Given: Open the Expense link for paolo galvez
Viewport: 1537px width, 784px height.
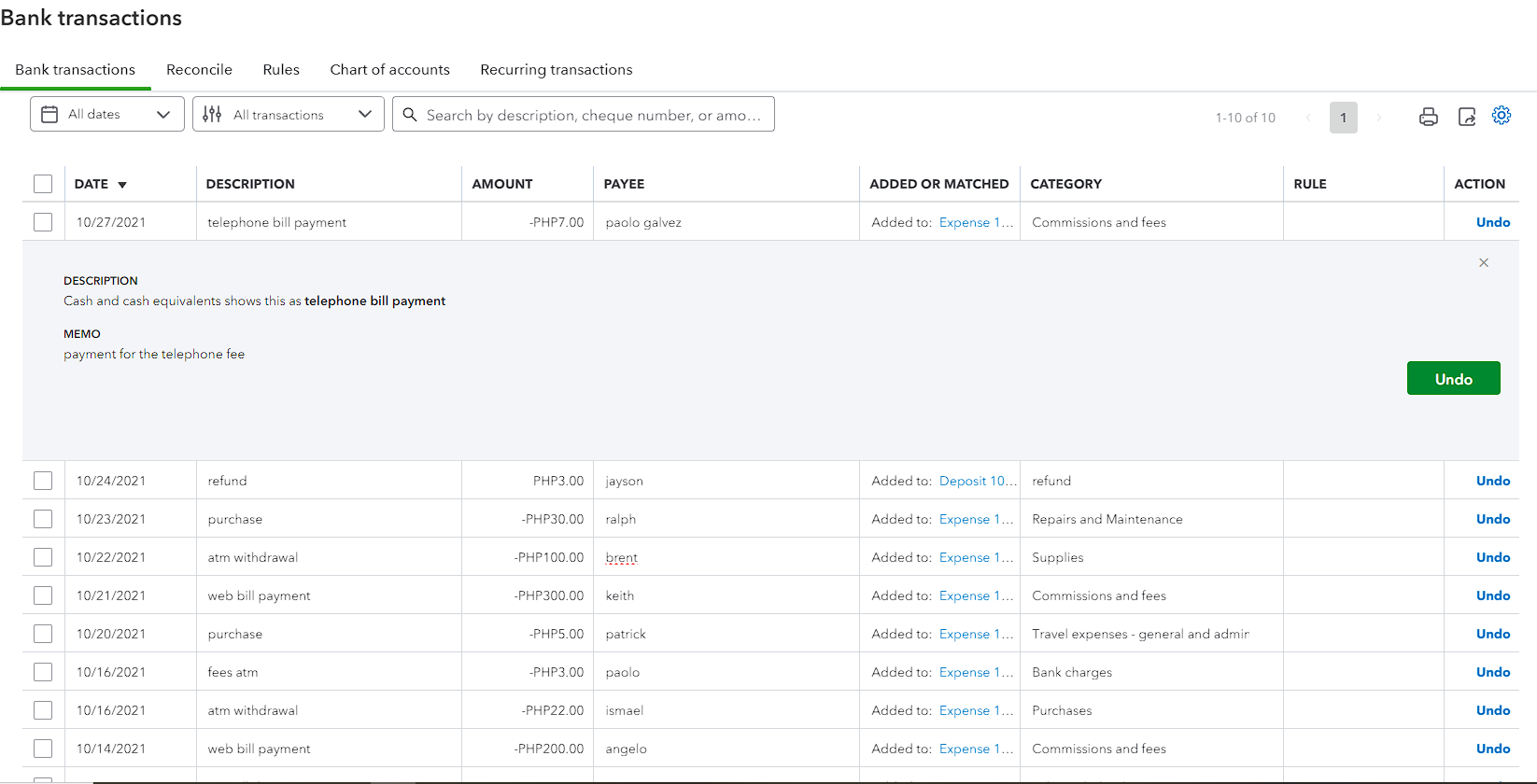Looking at the screenshot, I should click(976, 222).
